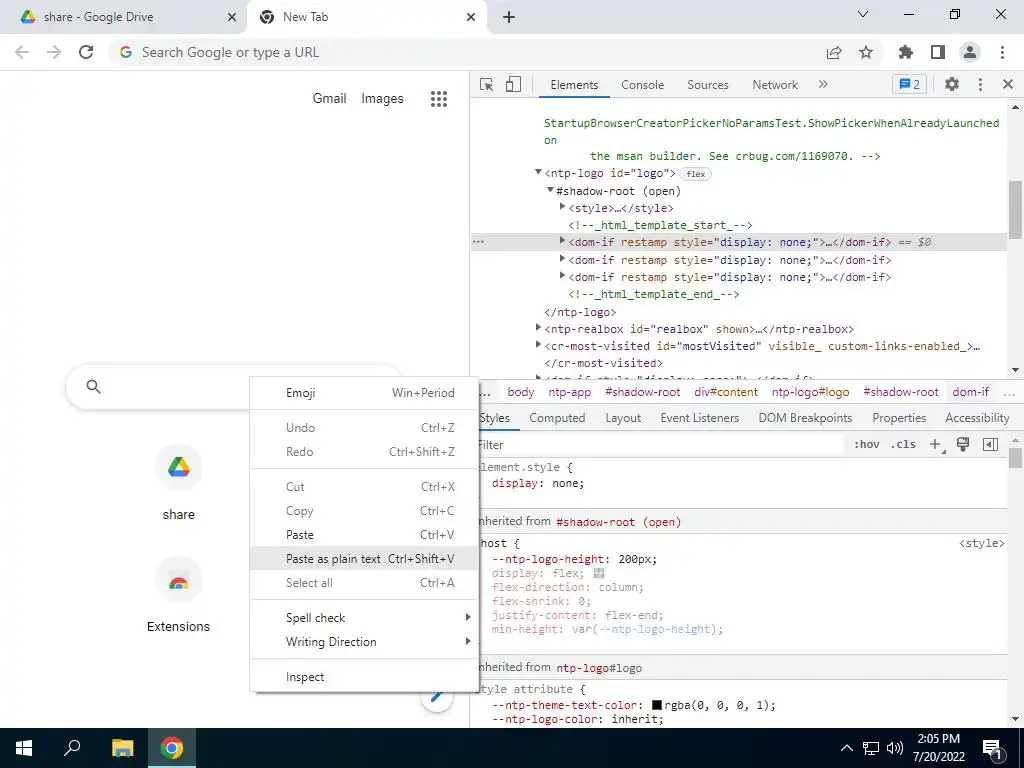Toggle rendering emulations paintbrush icon
1024x768 pixels.
click(x=963, y=444)
